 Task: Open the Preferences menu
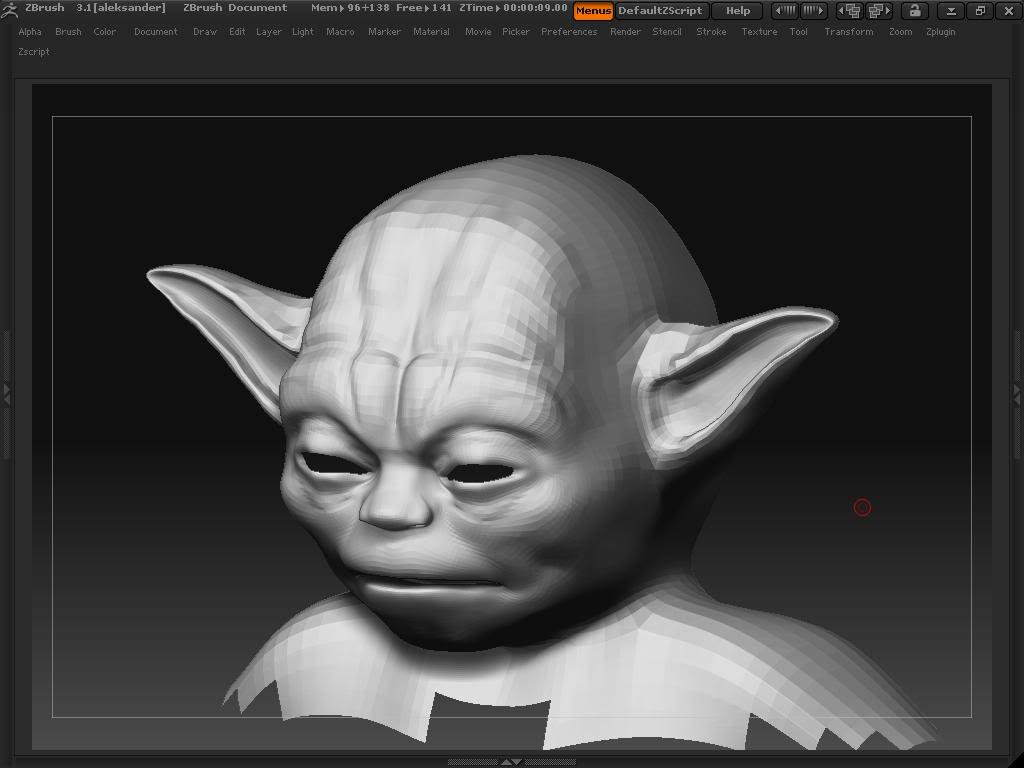tap(569, 31)
